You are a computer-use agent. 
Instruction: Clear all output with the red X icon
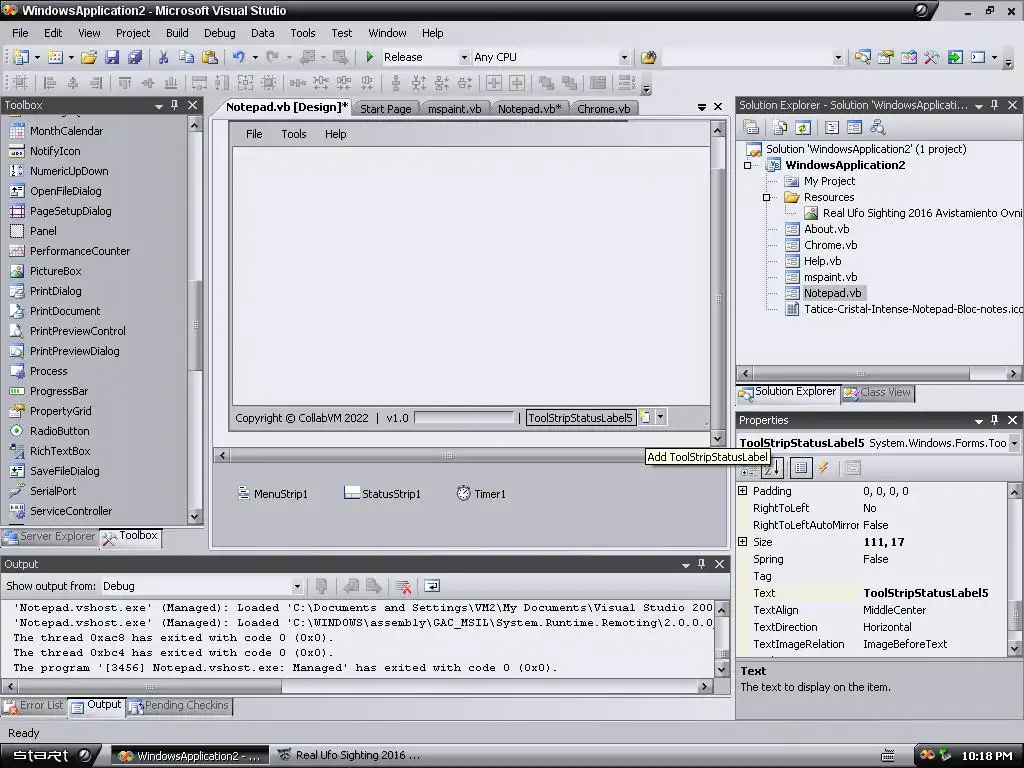coord(403,586)
